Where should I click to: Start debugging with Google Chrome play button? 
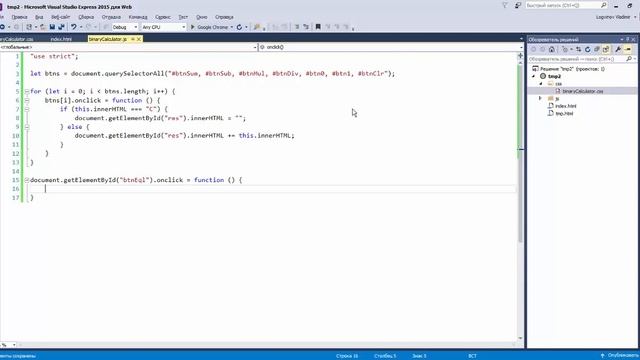[x=193, y=27]
